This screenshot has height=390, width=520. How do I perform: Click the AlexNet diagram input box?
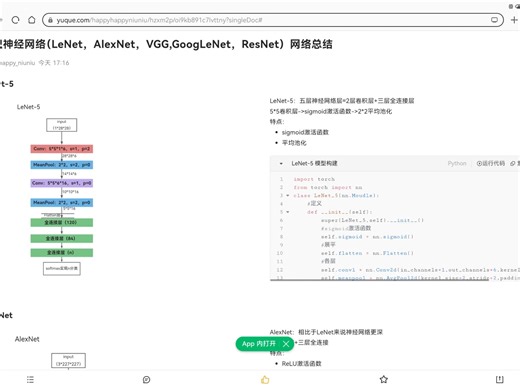pyautogui.click(x=68, y=360)
